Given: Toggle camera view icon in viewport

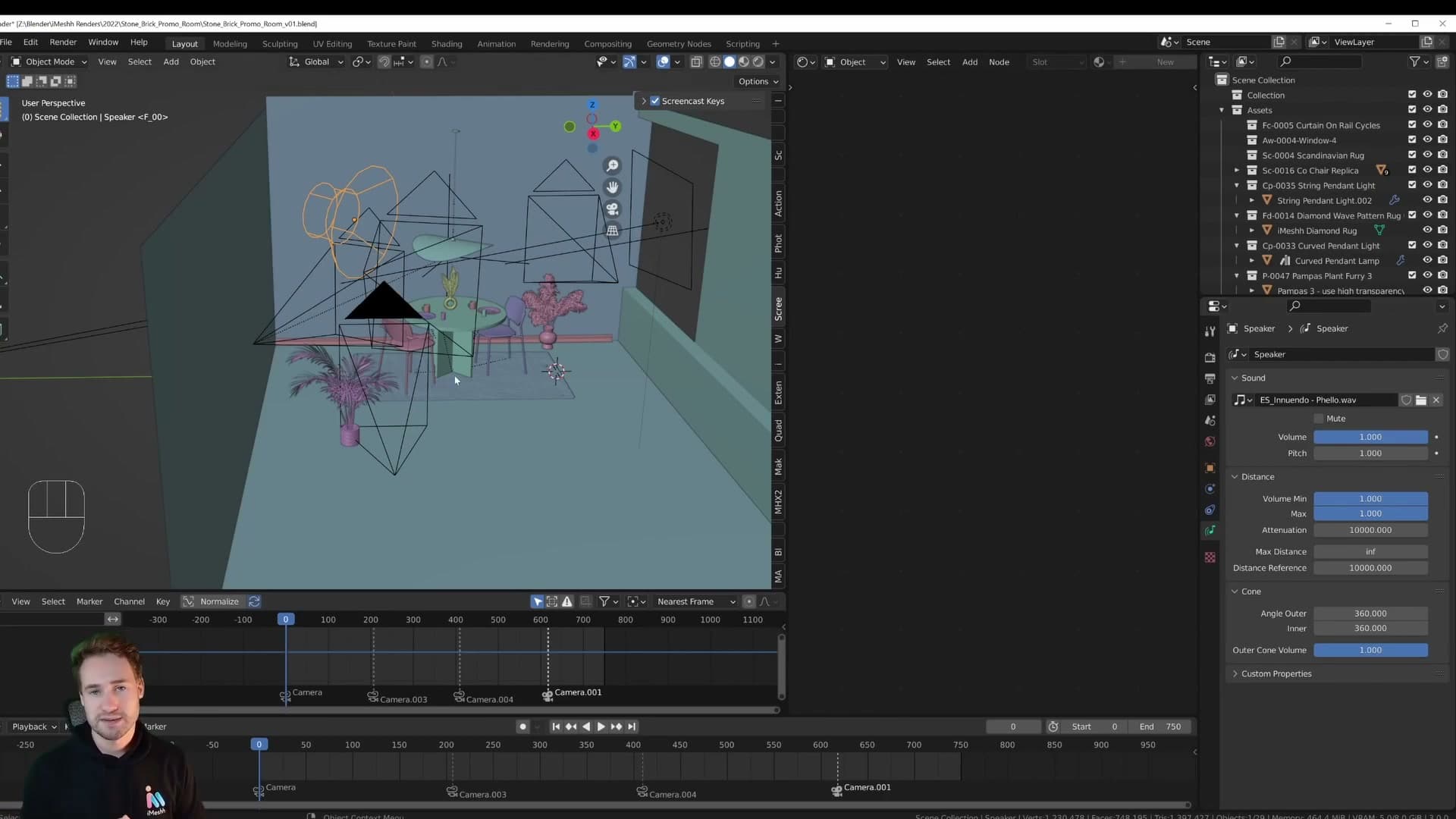Looking at the screenshot, I should (612, 209).
